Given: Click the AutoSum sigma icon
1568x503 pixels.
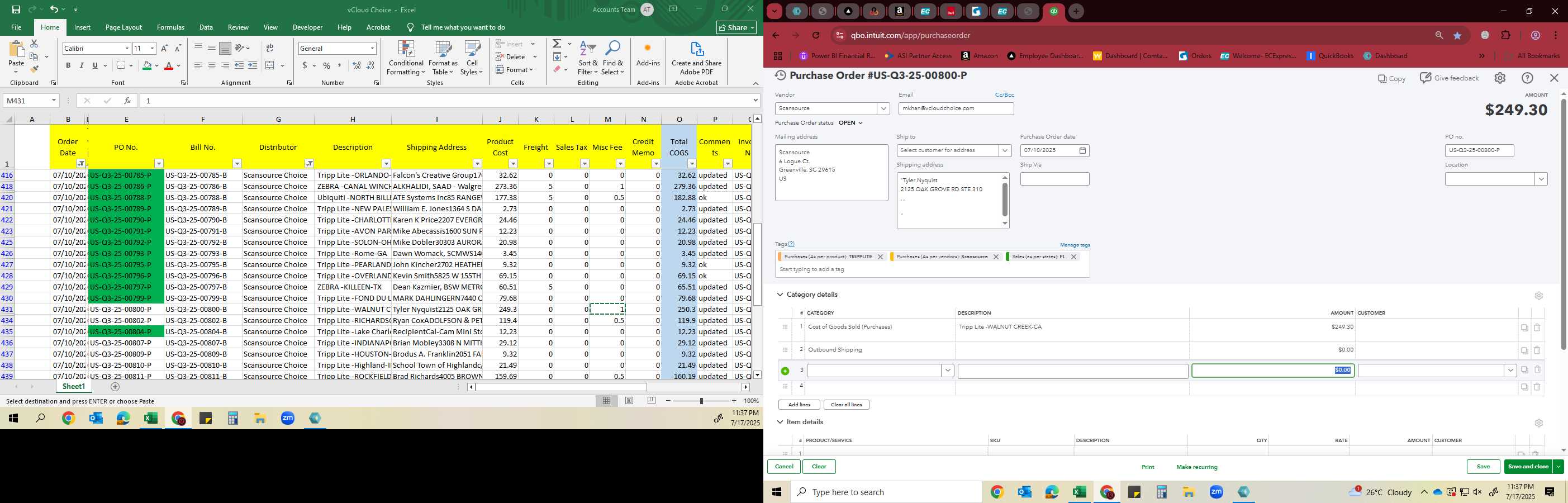Looking at the screenshot, I should (557, 44).
